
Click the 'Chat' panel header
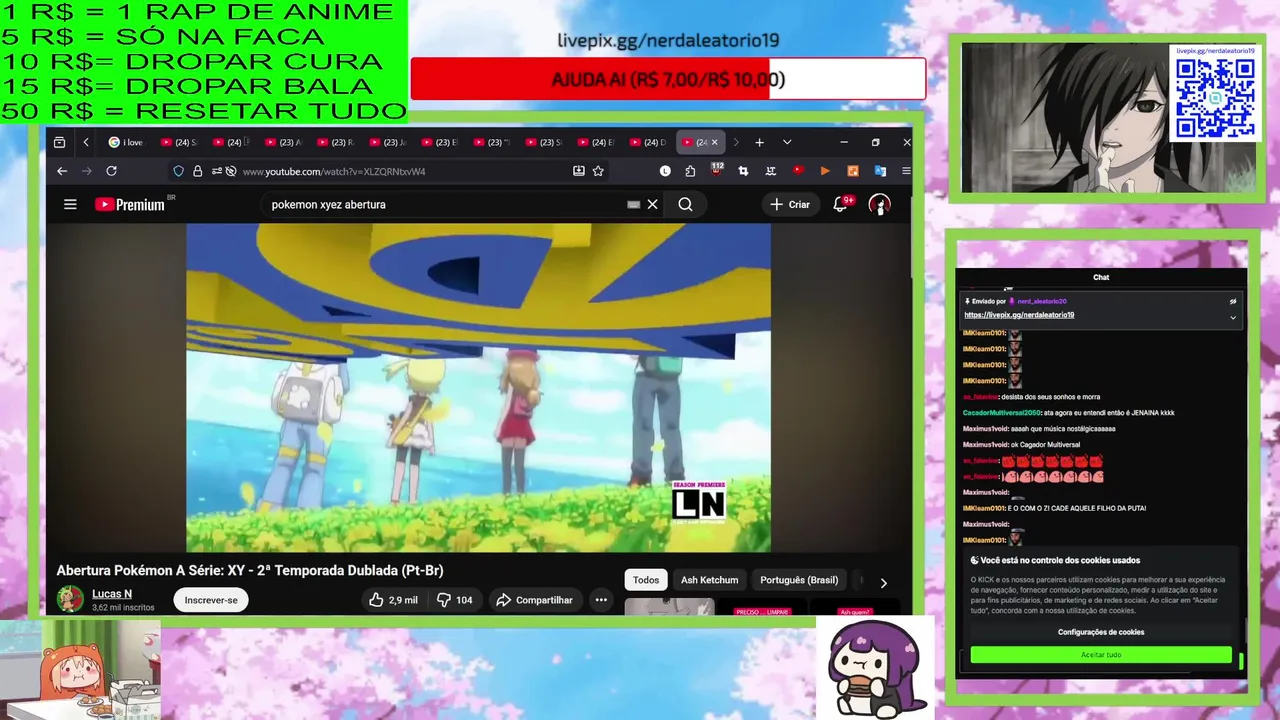(x=1101, y=277)
